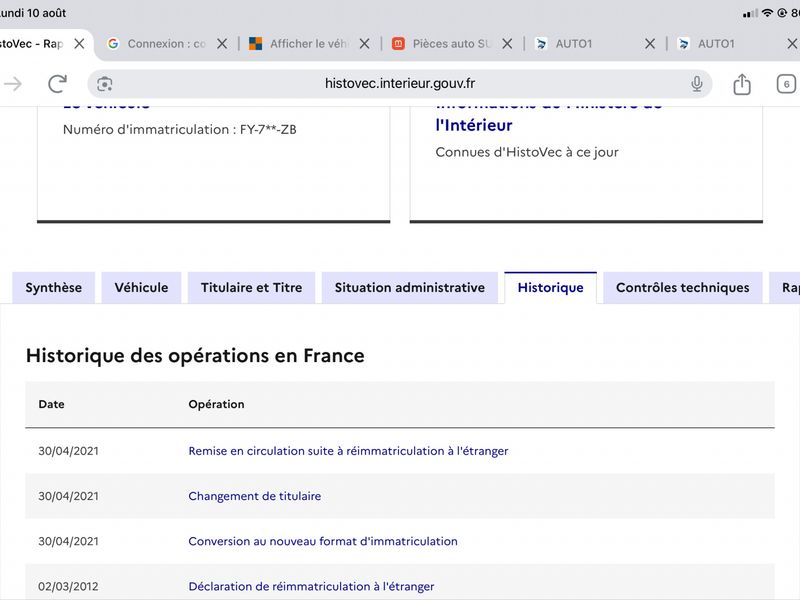Close the Connexion tab
Viewport: 800px width, 600px height.
pos(222,44)
